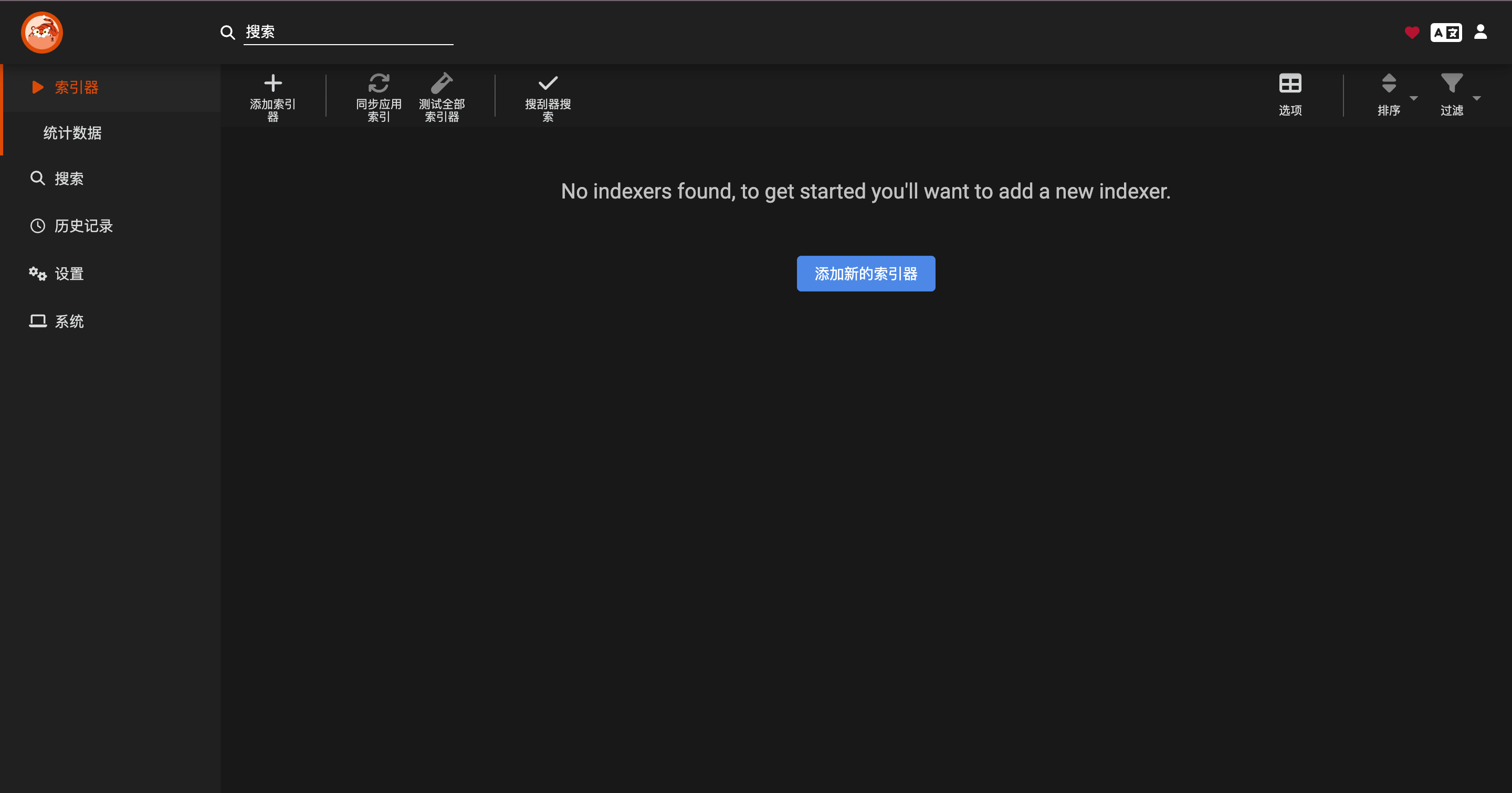
Task: Open 历史记录 in the sidebar
Action: (83, 226)
